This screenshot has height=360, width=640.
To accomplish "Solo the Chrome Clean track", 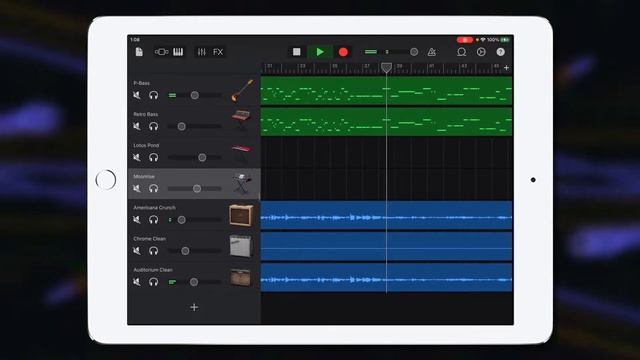I will tap(153, 251).
